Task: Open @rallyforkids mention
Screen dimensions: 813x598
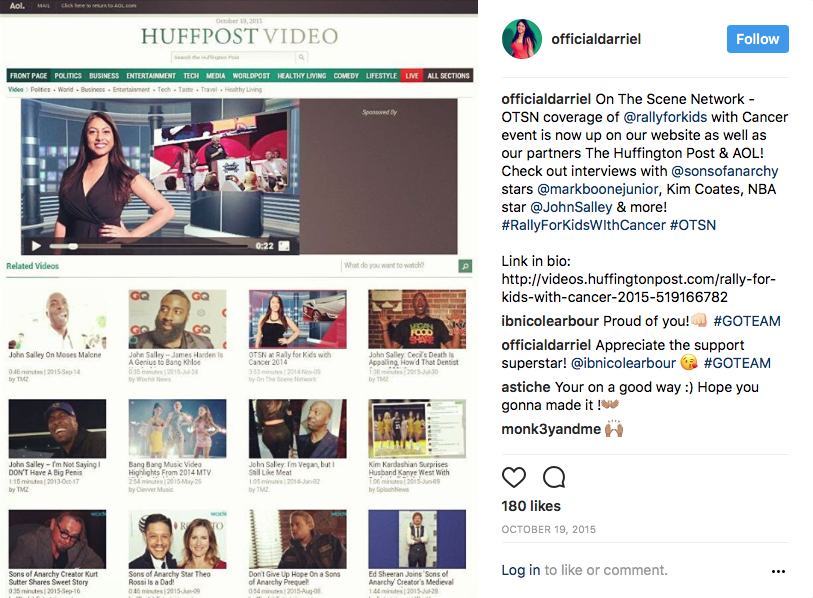Action: click(x=665, y=117)
